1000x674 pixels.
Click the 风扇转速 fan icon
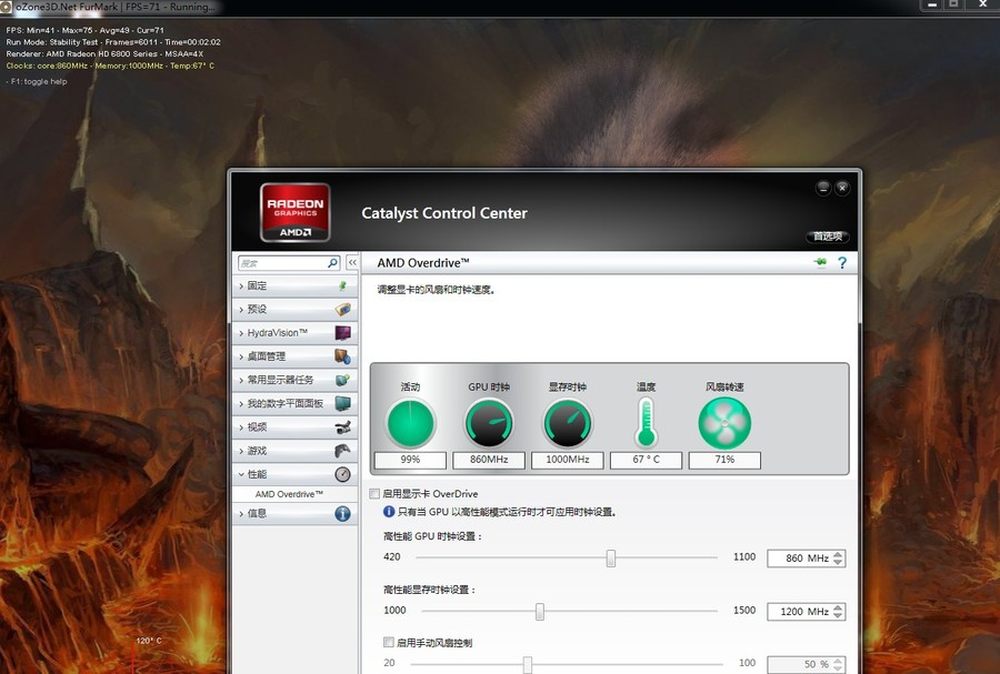coord(724,423)
